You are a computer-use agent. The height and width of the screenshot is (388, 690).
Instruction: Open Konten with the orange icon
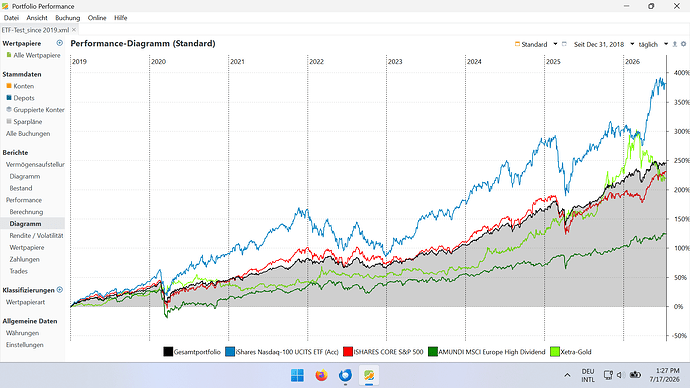(20, 86)
